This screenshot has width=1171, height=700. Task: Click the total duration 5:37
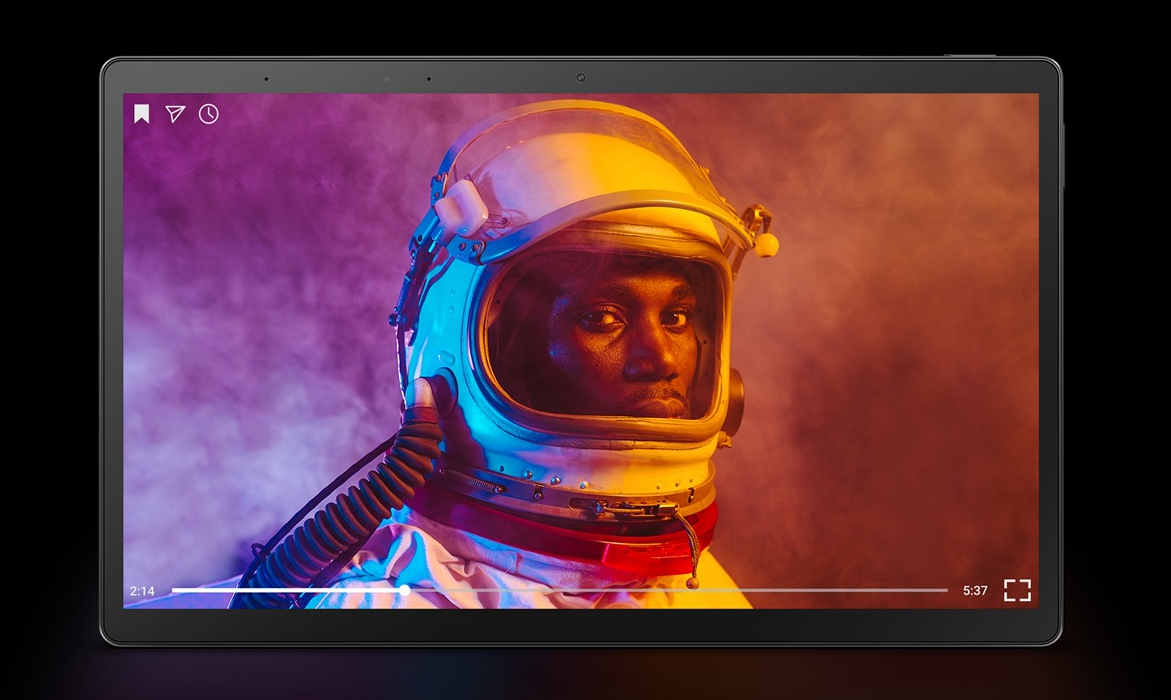[x=975, y=590]
